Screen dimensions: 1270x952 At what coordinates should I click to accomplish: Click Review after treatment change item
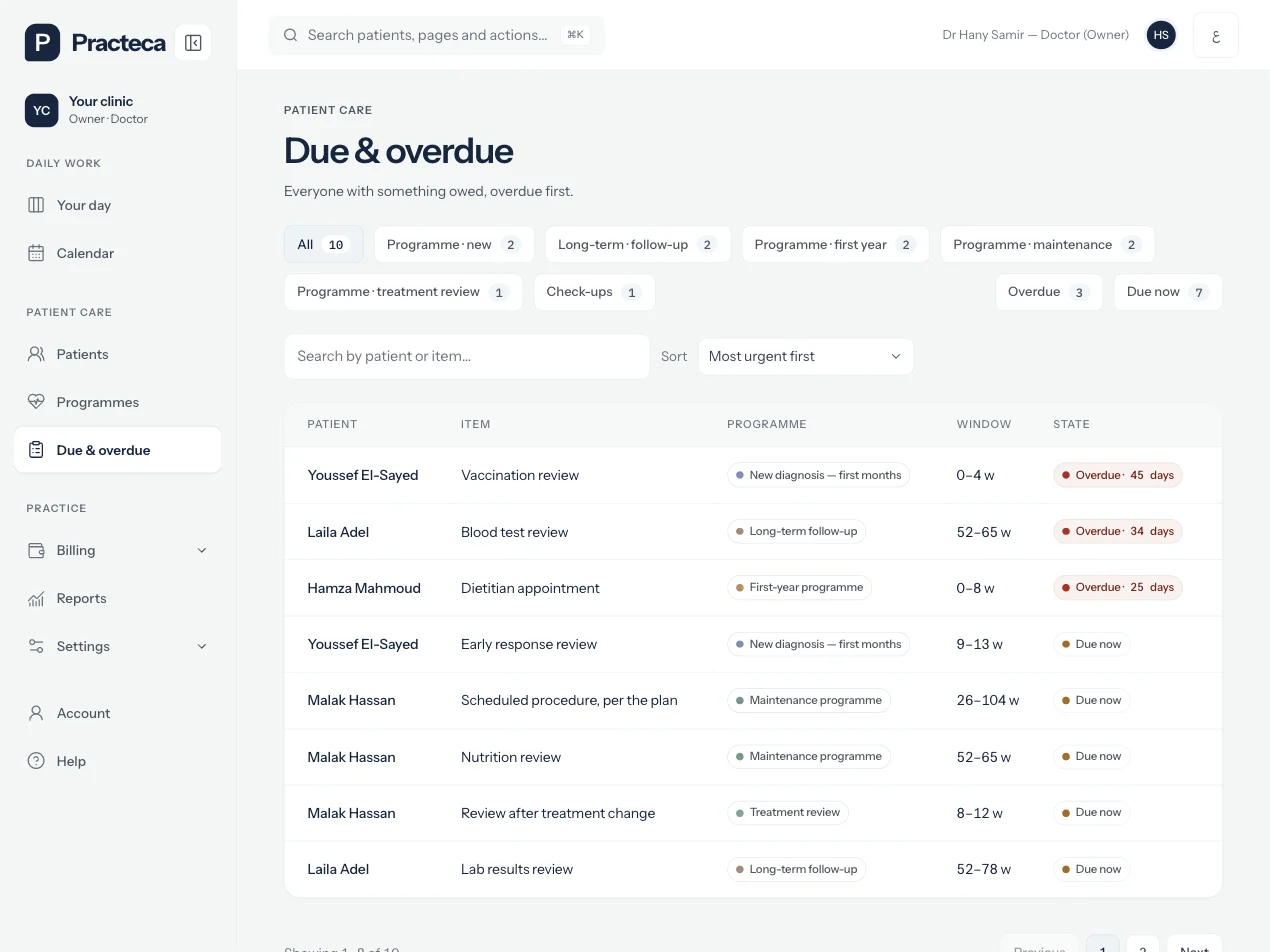(558, 813)
